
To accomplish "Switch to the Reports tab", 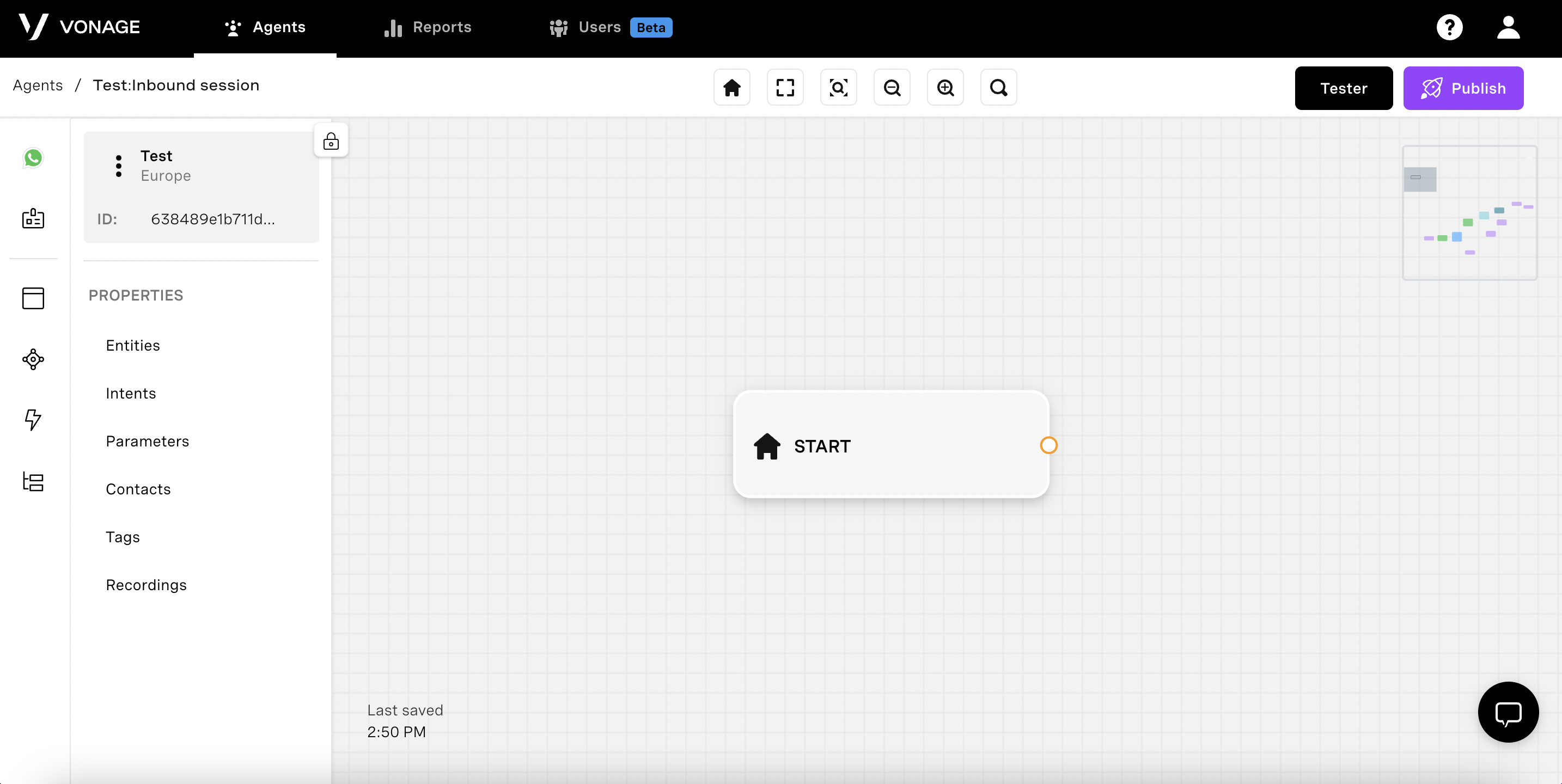I will (x=428, y=27).
